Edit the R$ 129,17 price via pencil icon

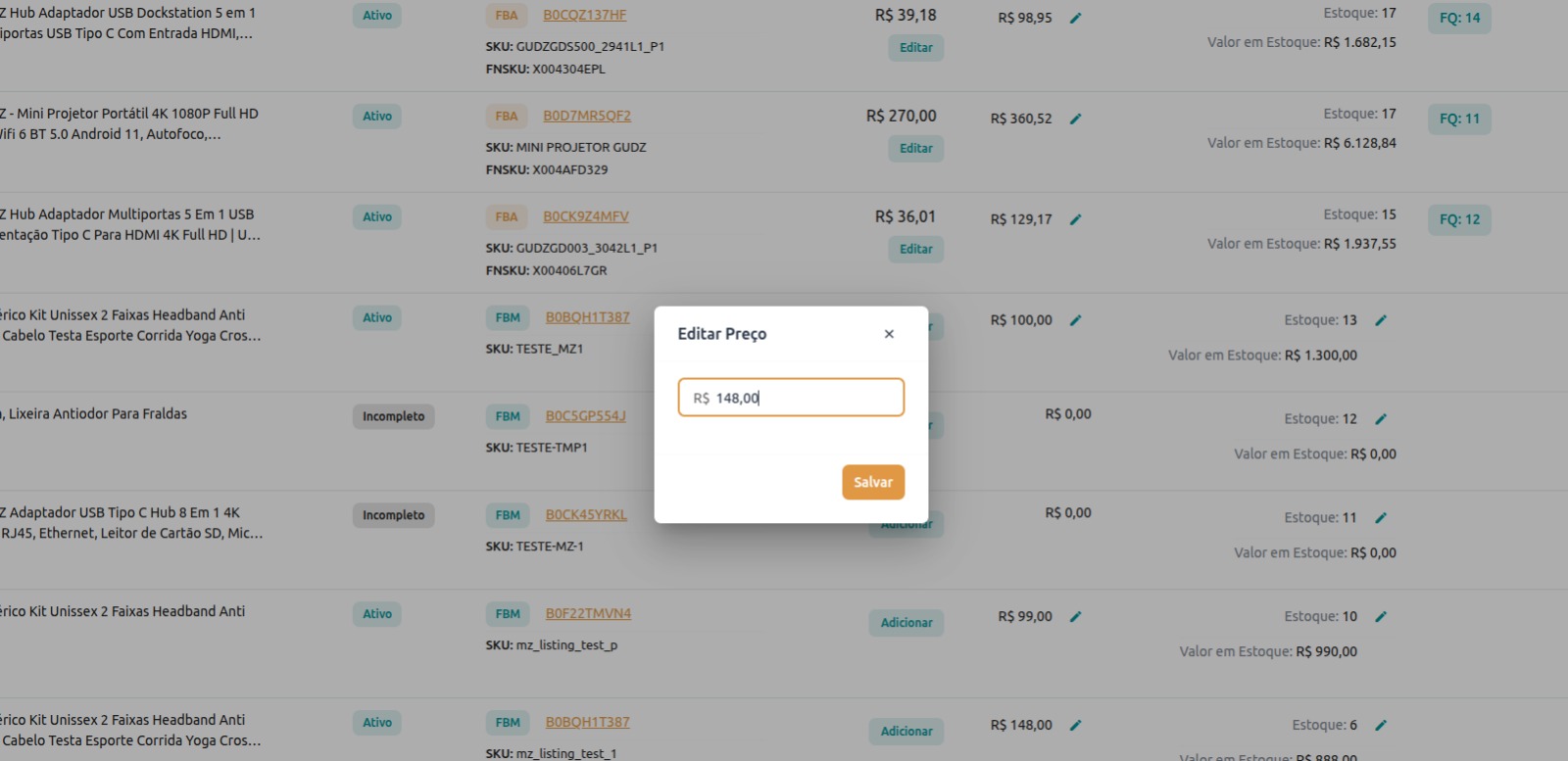pos(1075,220)
